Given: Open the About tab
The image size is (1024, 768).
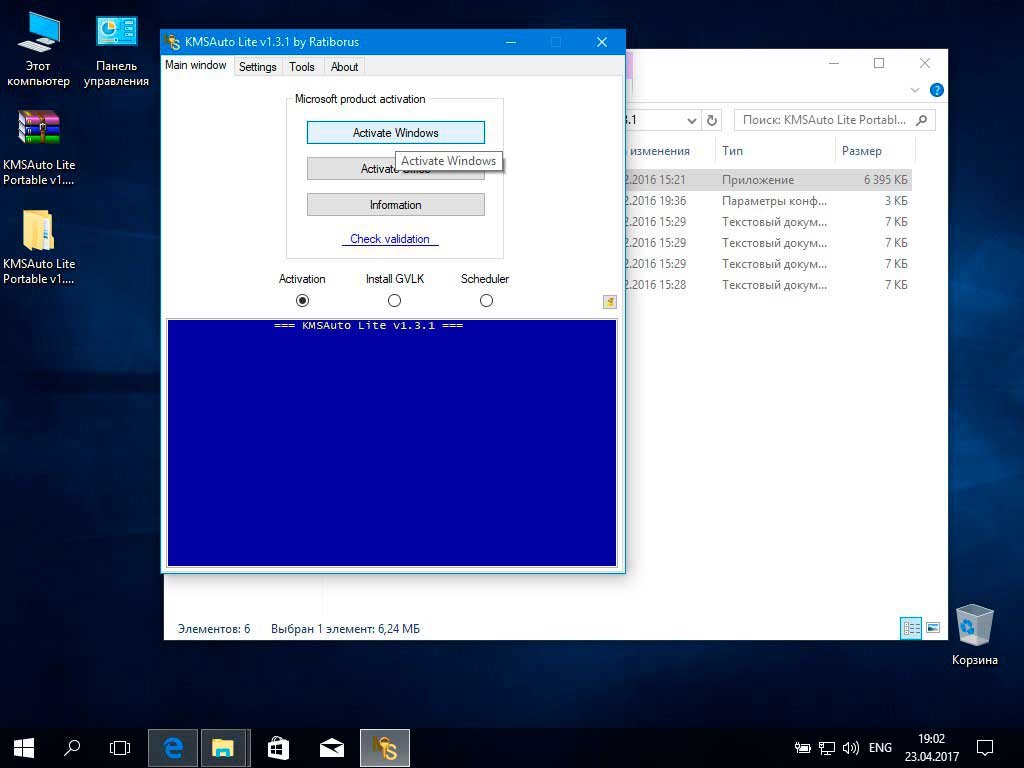Looking at the screenshot, I should (344, 67).
